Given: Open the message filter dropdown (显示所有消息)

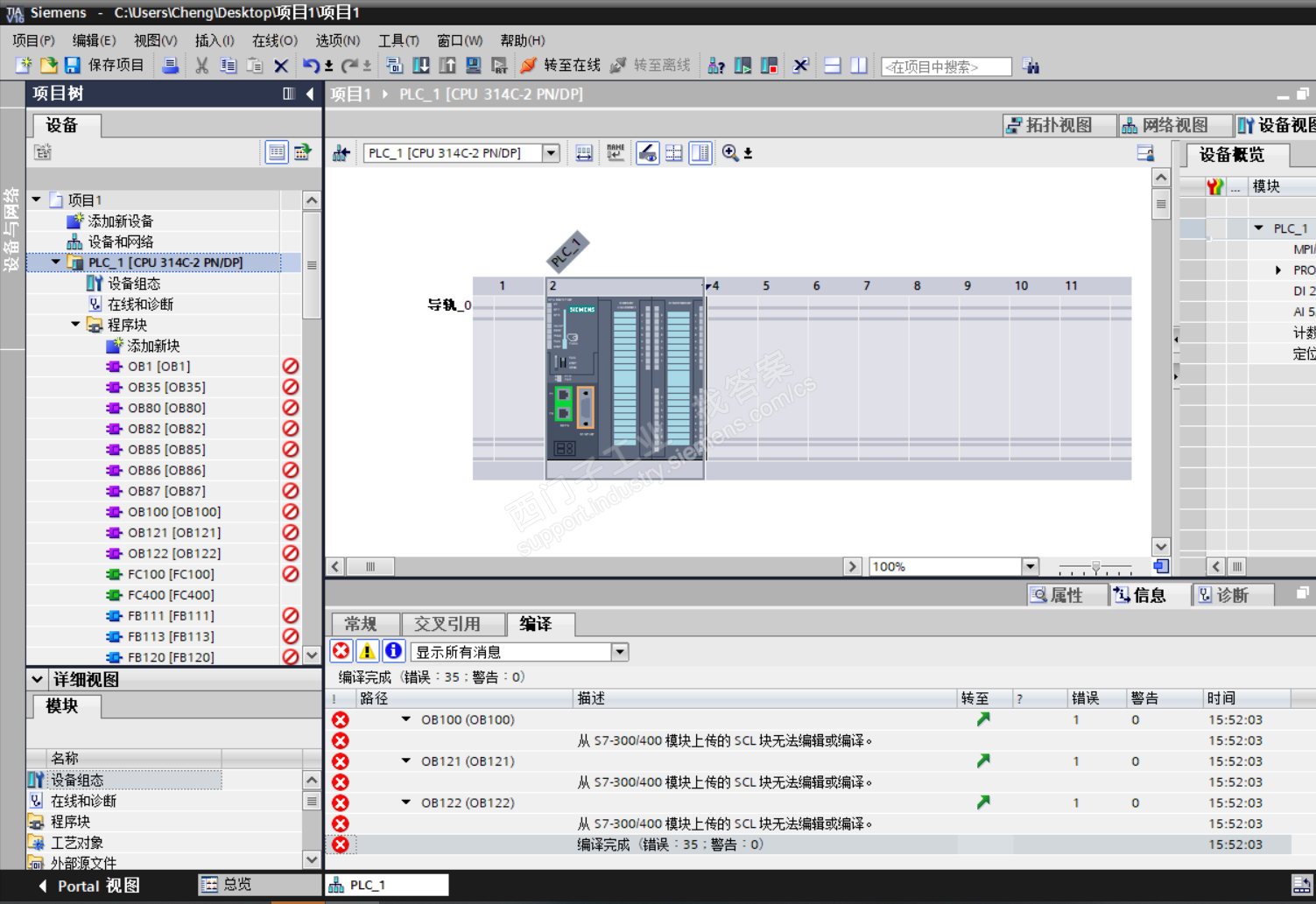Looking at the screenshot, I should click(x=619, y=652).
